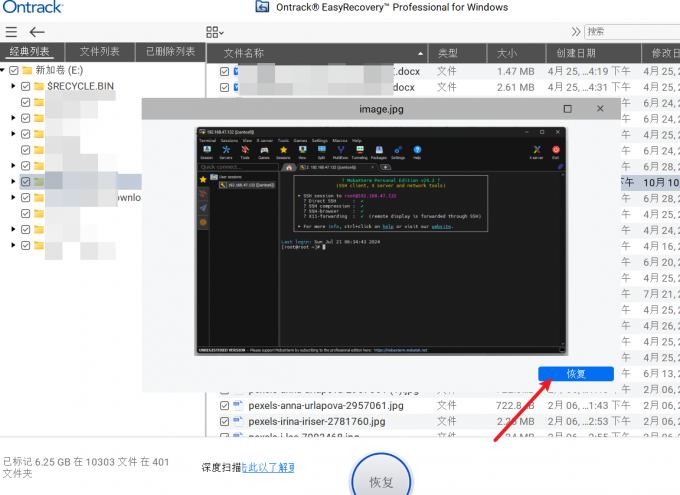Sort by 创建日期 column header
The width and height of the screenshot is (680, 495).
pos(593,53)
